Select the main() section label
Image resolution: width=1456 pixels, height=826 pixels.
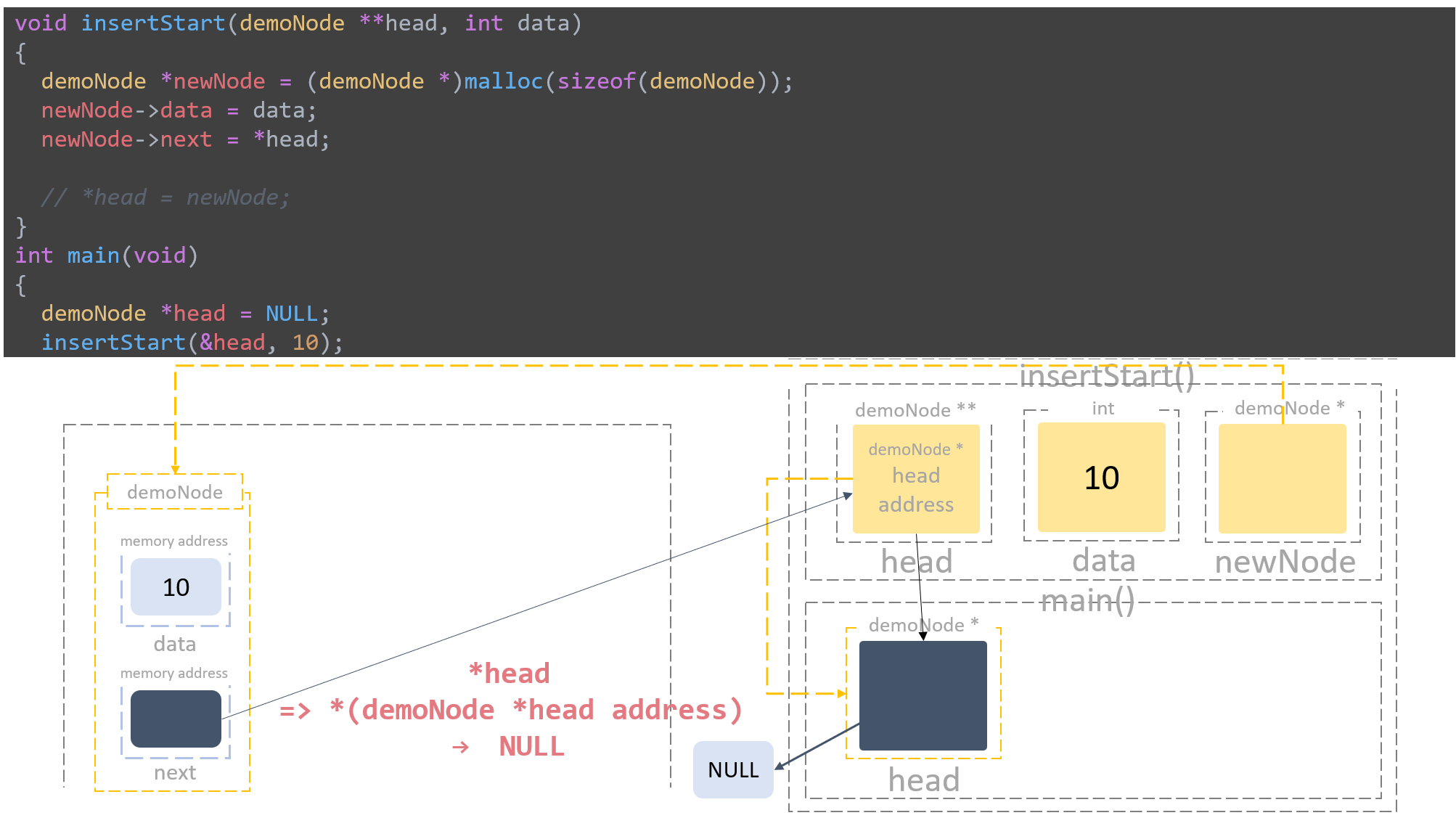pos(1088,600)
